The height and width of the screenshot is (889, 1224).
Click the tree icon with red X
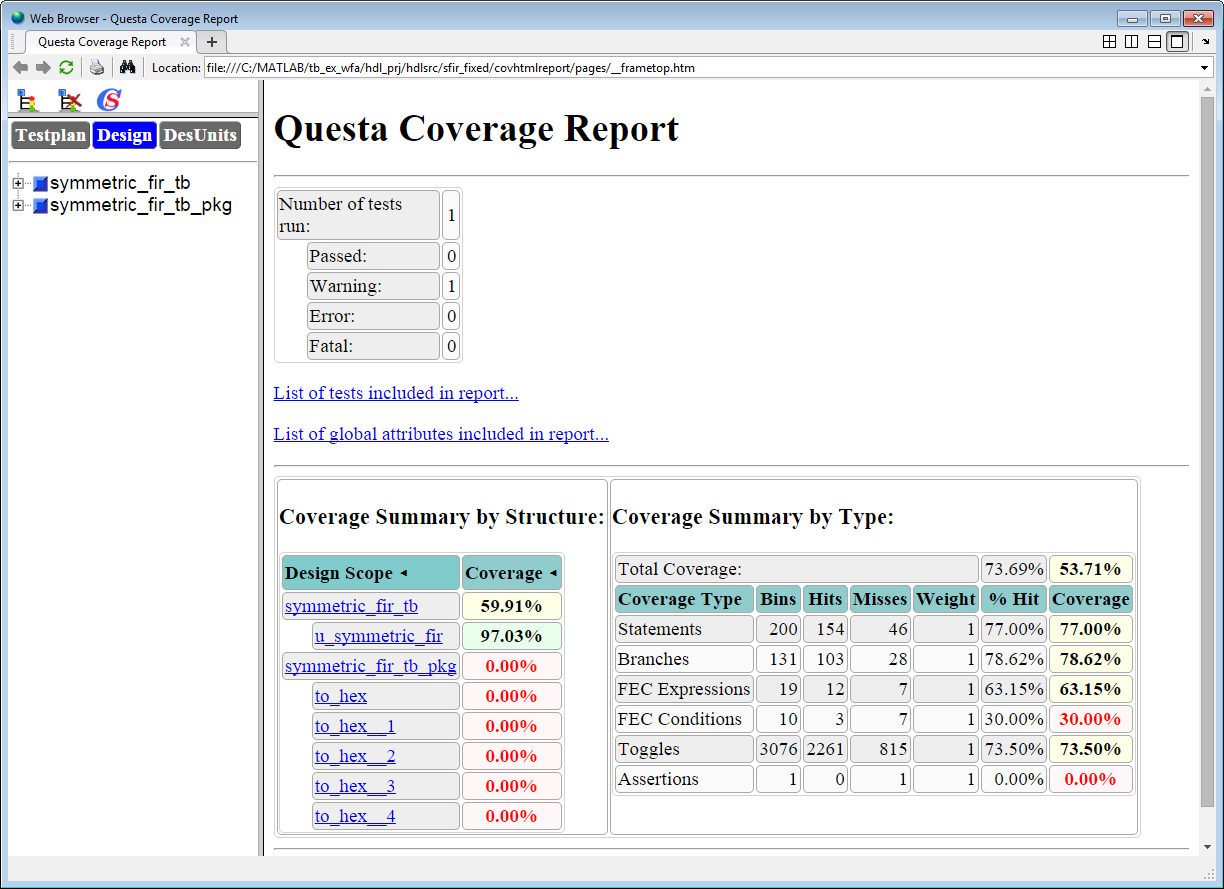click(x=69, y=100)
